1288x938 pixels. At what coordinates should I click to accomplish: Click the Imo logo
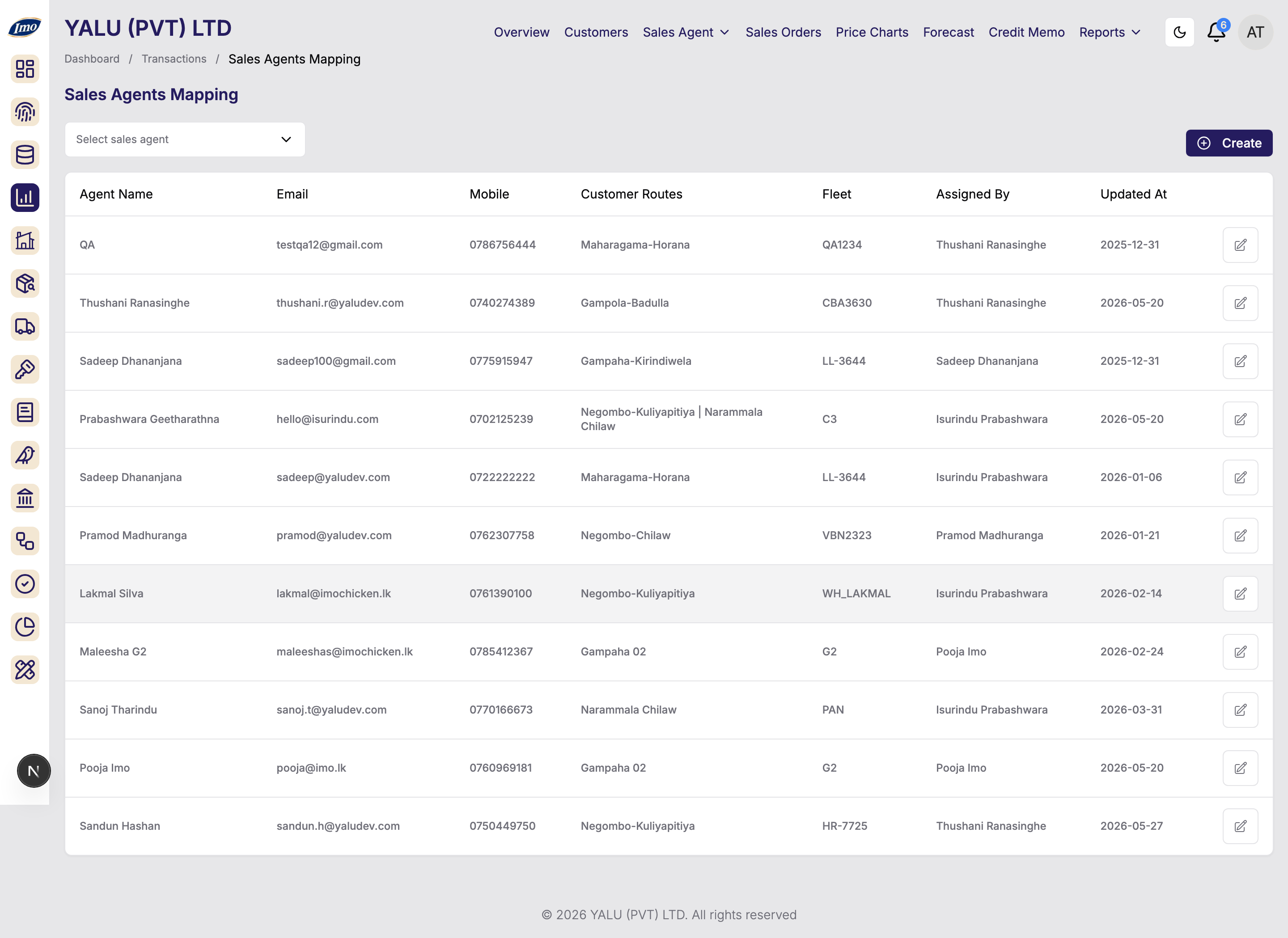pyautogui.click(x=25, y=27)
